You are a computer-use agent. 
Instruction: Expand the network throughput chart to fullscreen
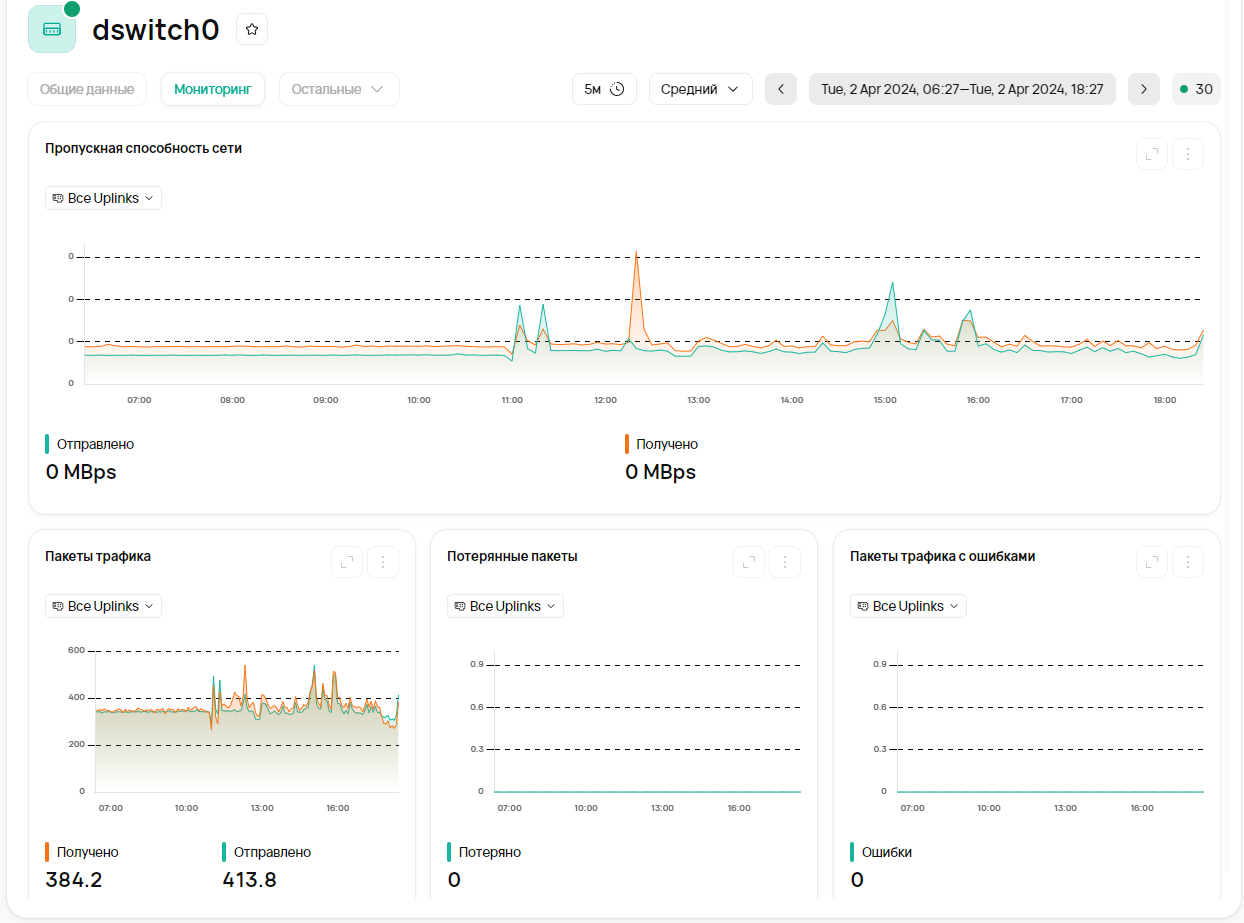pos(1152,154)
